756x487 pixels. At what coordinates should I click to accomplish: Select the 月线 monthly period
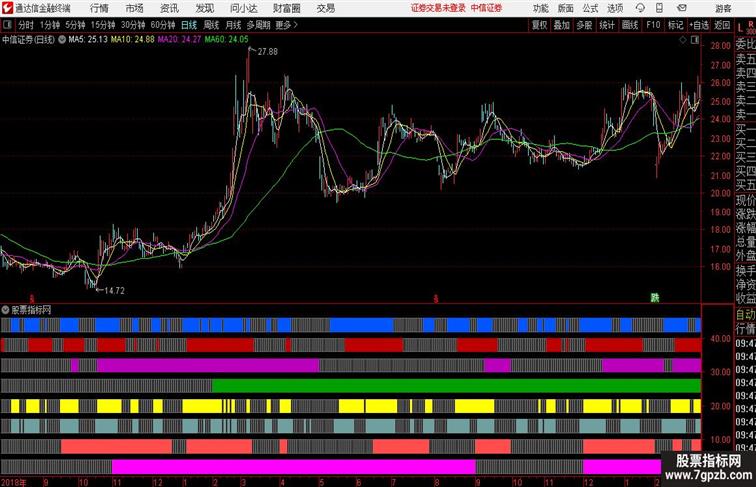click(x=233, y=25)
